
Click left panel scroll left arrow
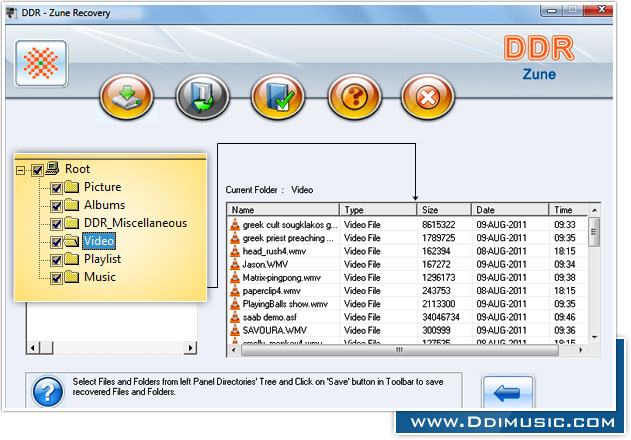coord(33,347)
